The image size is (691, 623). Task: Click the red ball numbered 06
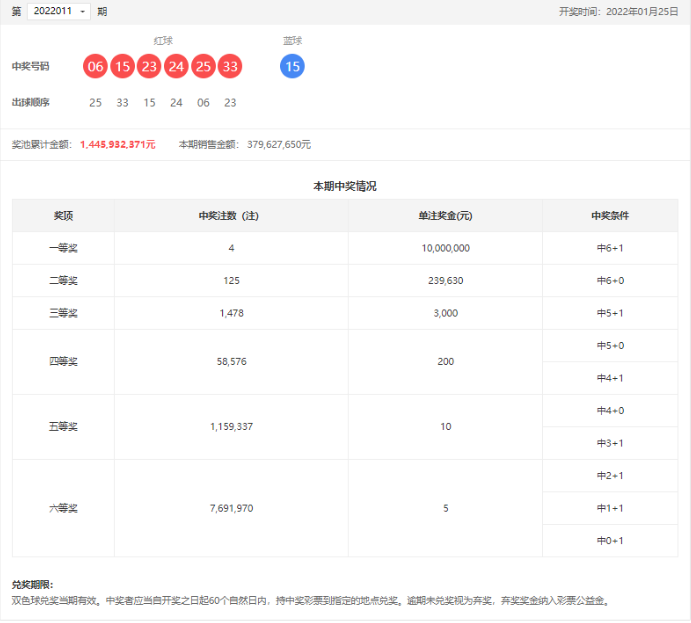coord(95,66)
